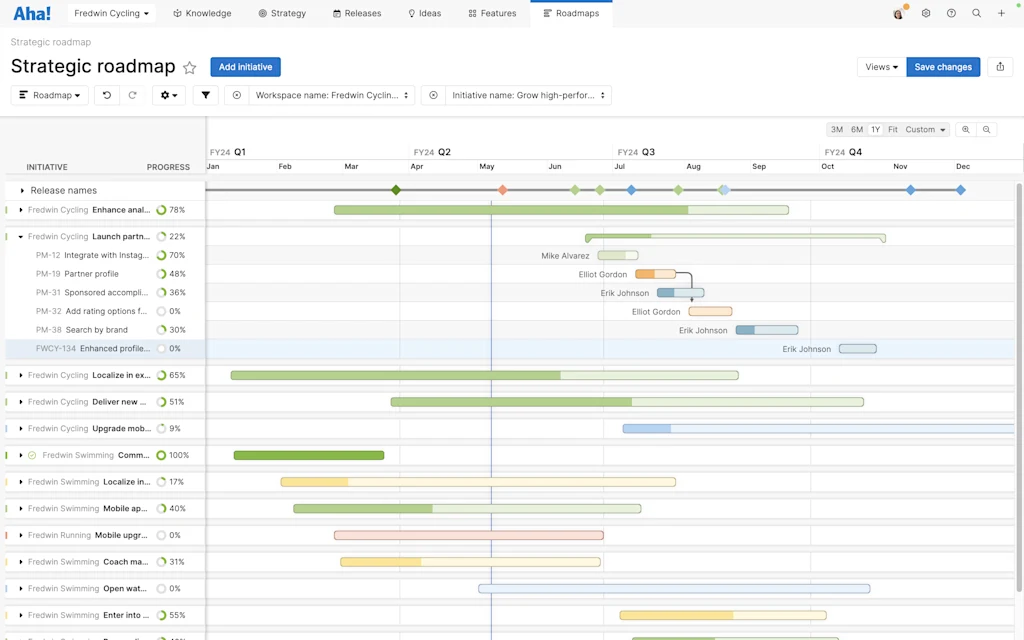
Task: Set timeline range to 1Y
Action: click(876, 129)
